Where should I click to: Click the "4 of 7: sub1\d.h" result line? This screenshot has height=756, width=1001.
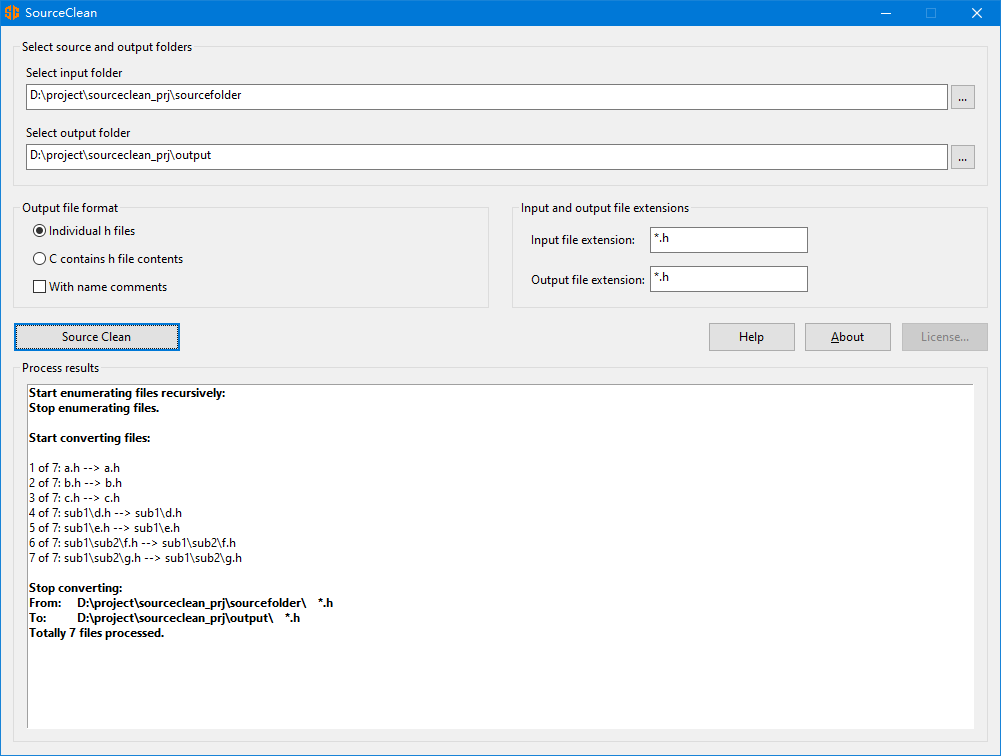(105, 513)
